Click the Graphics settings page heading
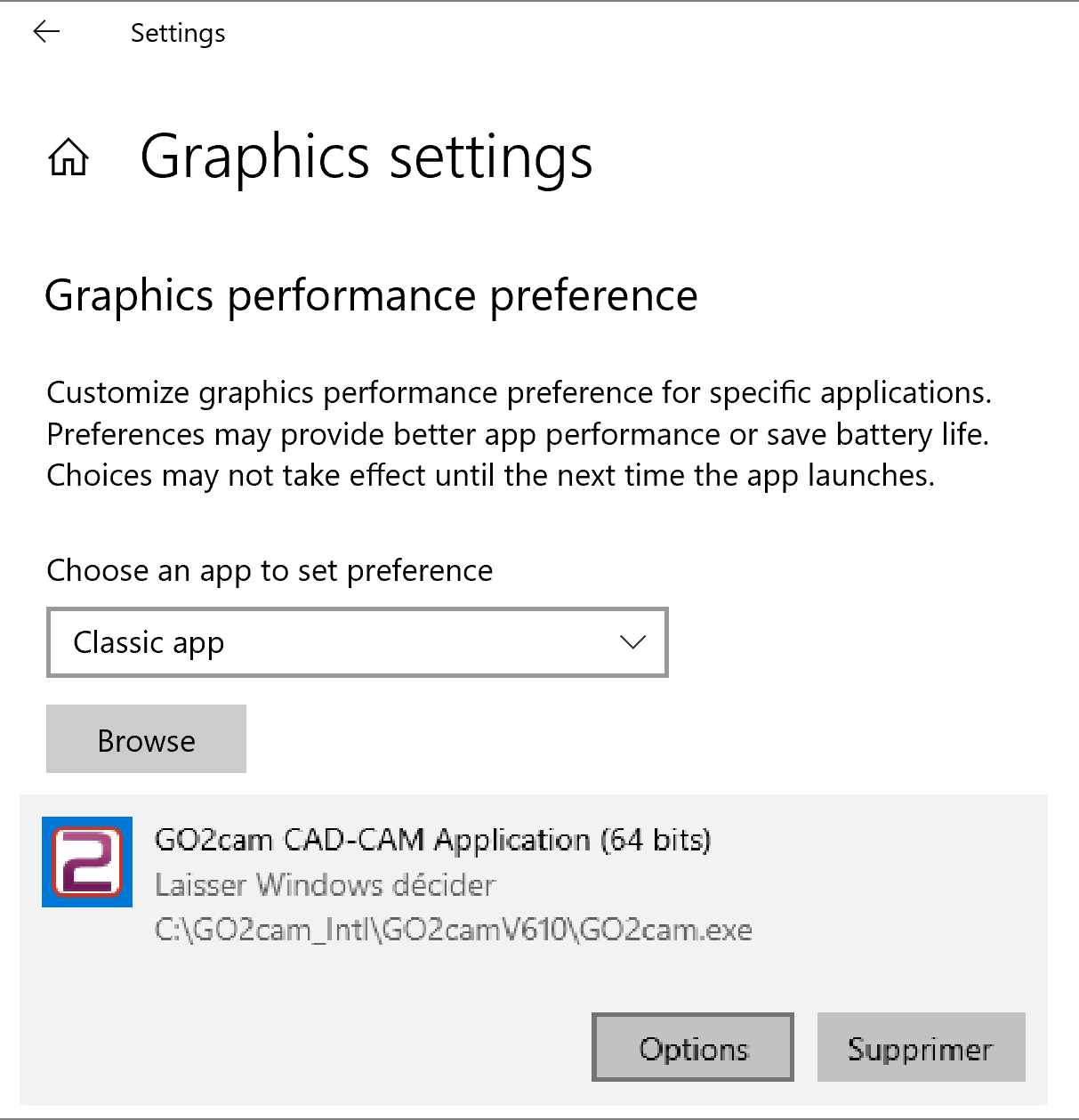This screenshot has height=1120, width=1079. [366, 157]
